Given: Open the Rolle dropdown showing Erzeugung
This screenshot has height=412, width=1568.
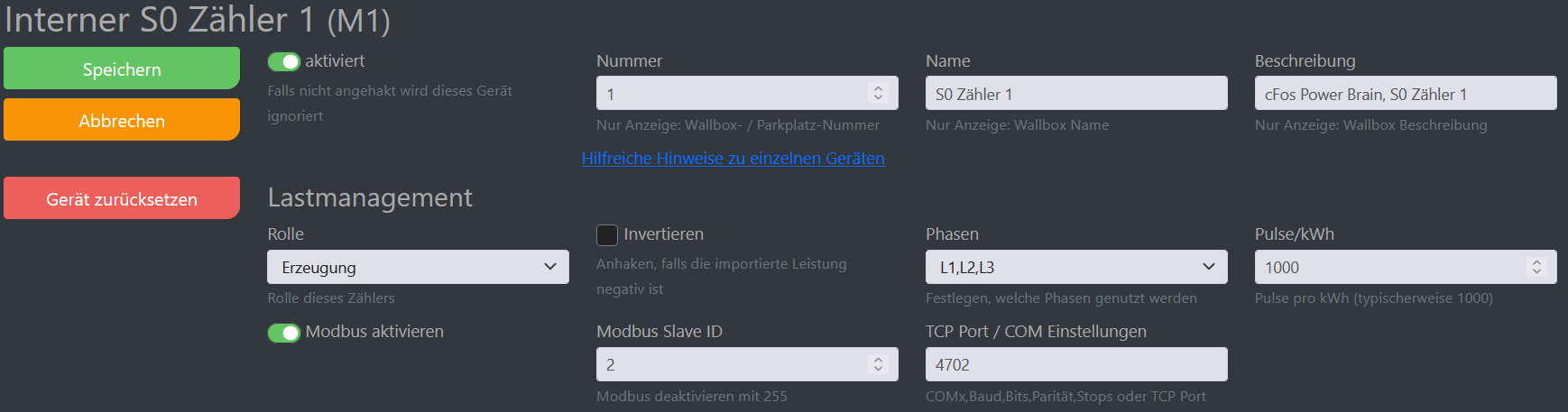Looking at the screenshot, I should [x=418, y=268].
